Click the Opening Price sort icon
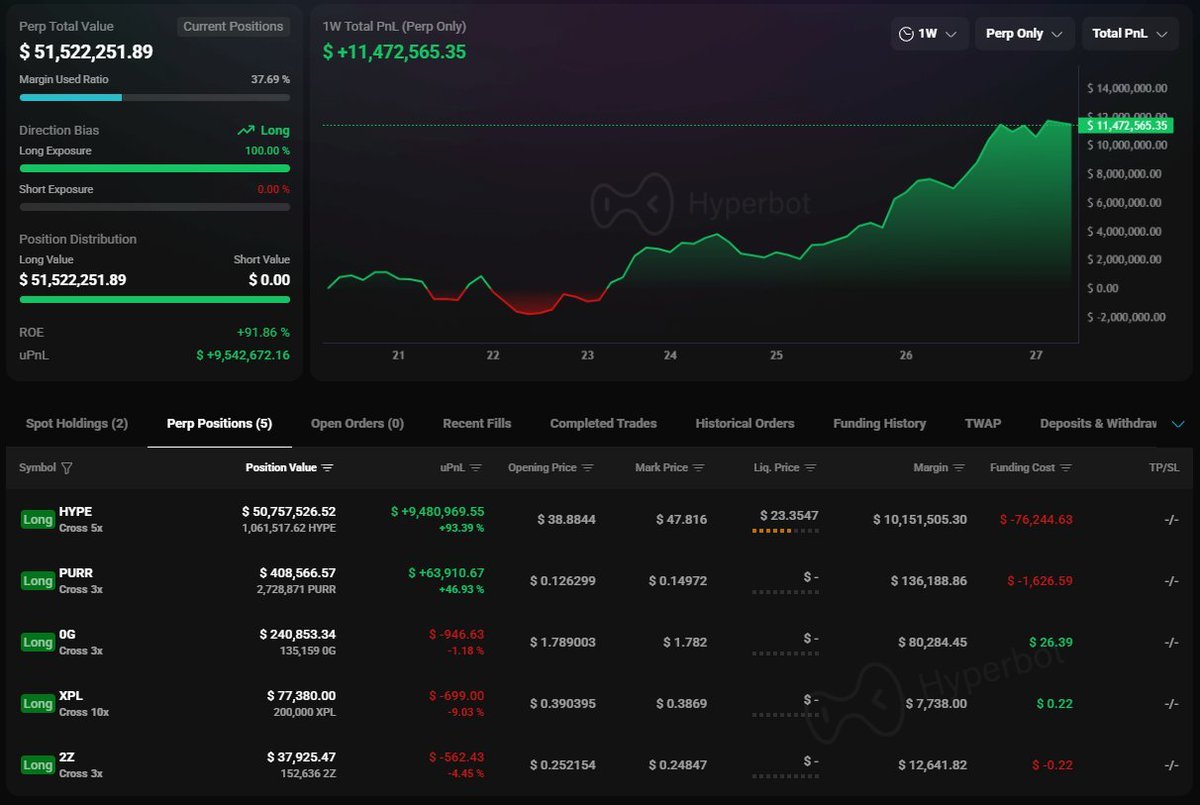The height and width of the screenshot is (805, 1200). pos(588,468)
